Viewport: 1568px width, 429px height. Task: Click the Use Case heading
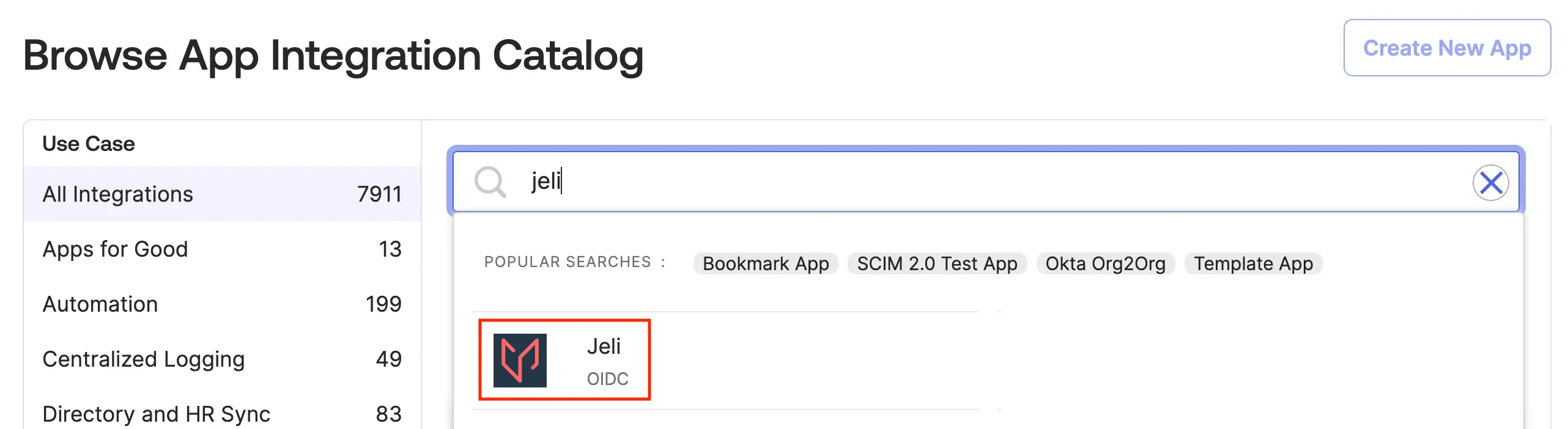[89, 144]
